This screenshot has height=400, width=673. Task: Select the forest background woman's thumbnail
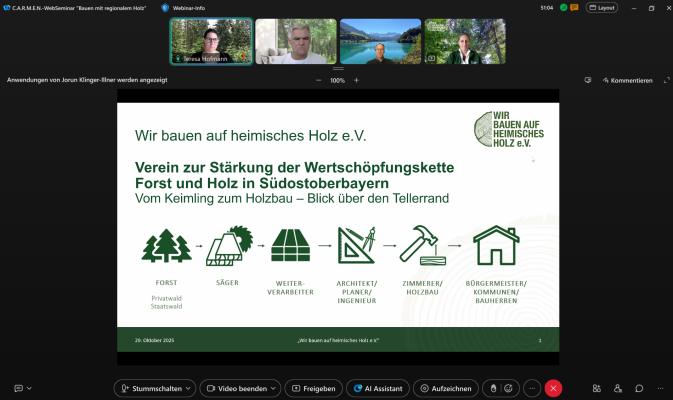point(465,42)
